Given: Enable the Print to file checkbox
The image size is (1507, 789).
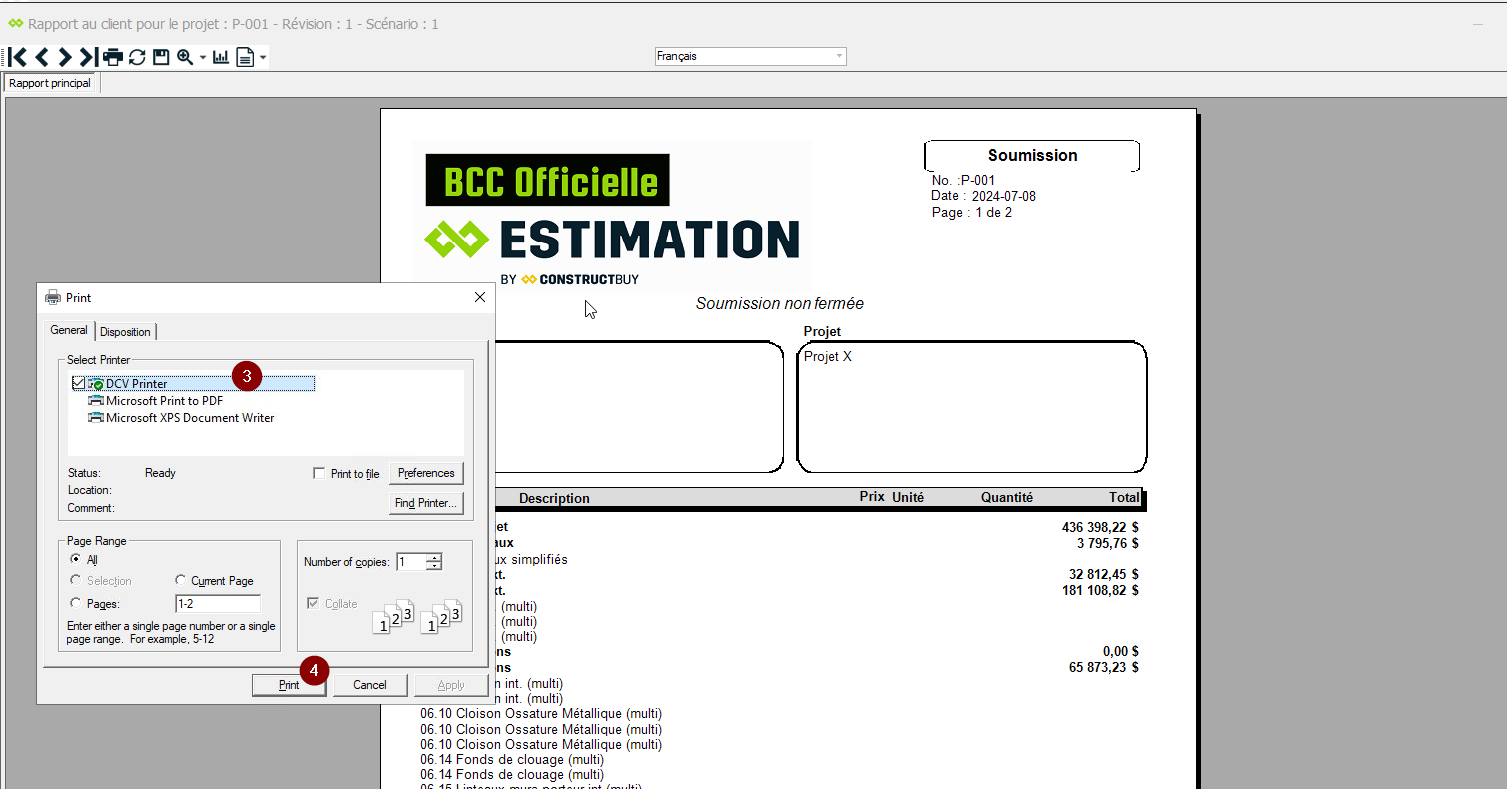Looking at the screenshot, I should (x=319, y=474).
